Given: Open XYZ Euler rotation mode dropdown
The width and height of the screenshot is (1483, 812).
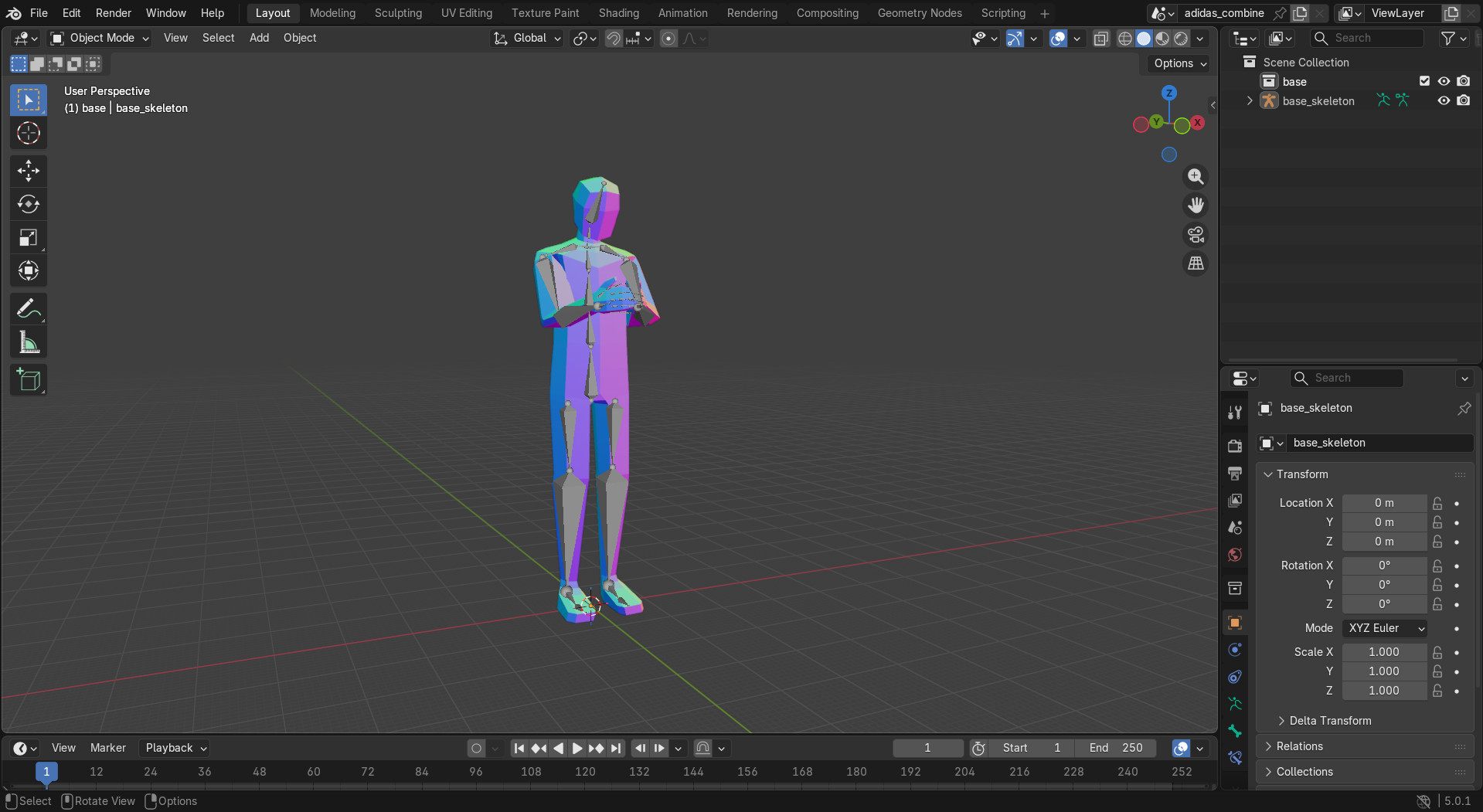Looking at the screenshot, I should [x=1385, y=628].
